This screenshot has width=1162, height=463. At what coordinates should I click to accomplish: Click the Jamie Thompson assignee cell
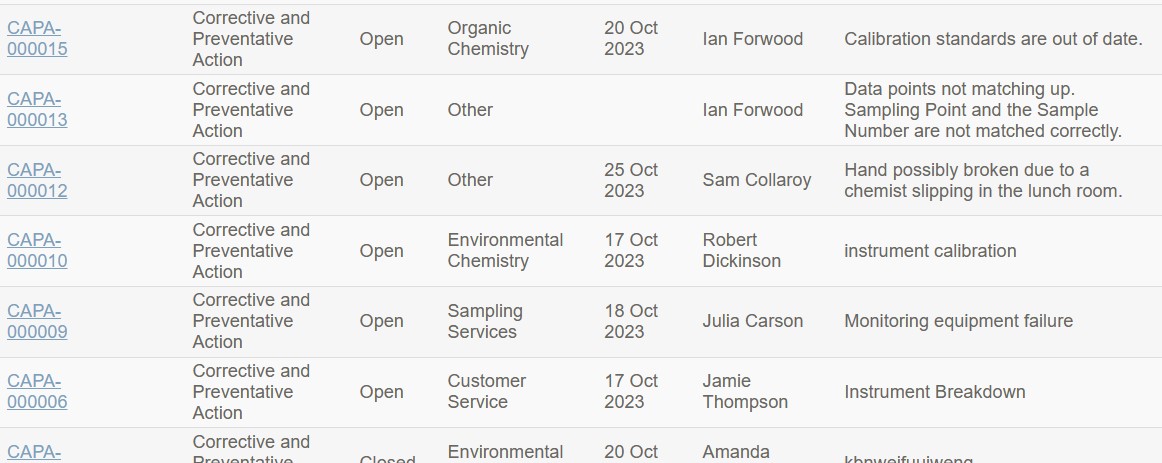click(745, 392)
